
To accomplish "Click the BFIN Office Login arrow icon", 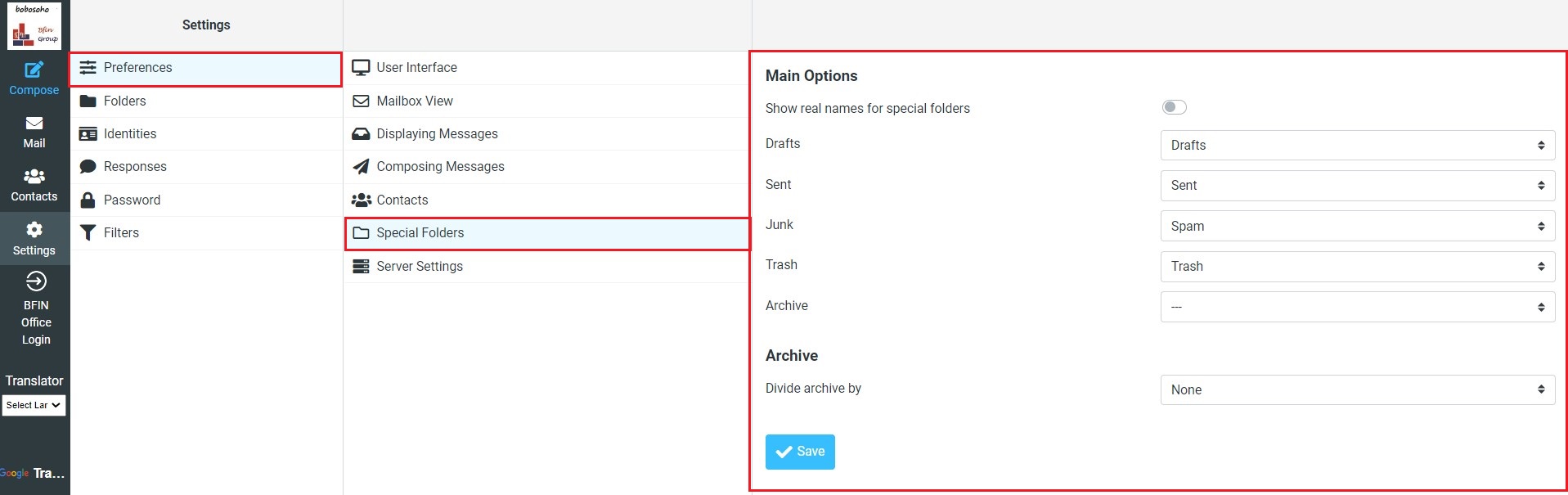I will (36, 282).
